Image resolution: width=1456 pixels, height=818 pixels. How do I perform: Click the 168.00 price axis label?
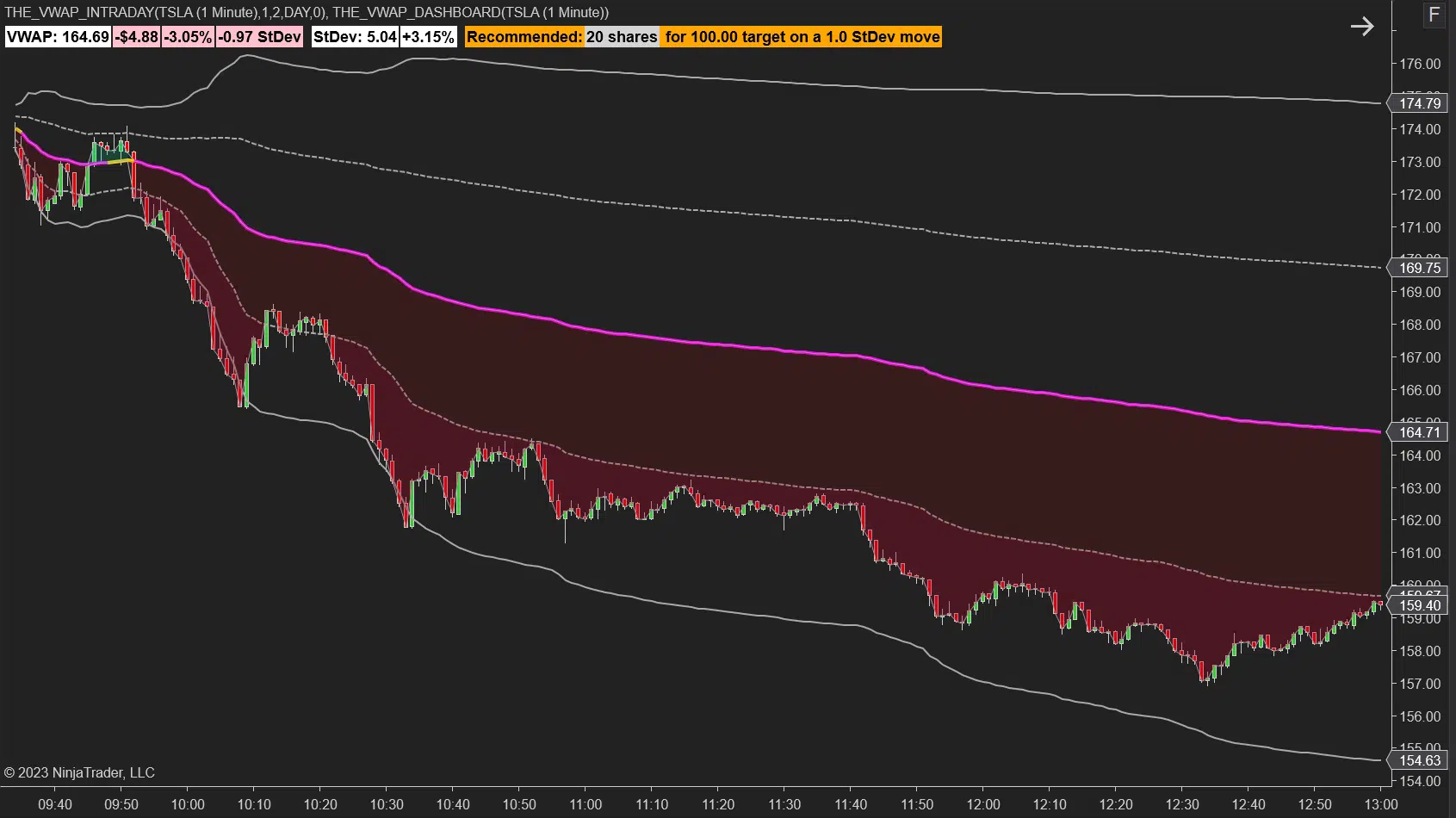point(1420,325)
